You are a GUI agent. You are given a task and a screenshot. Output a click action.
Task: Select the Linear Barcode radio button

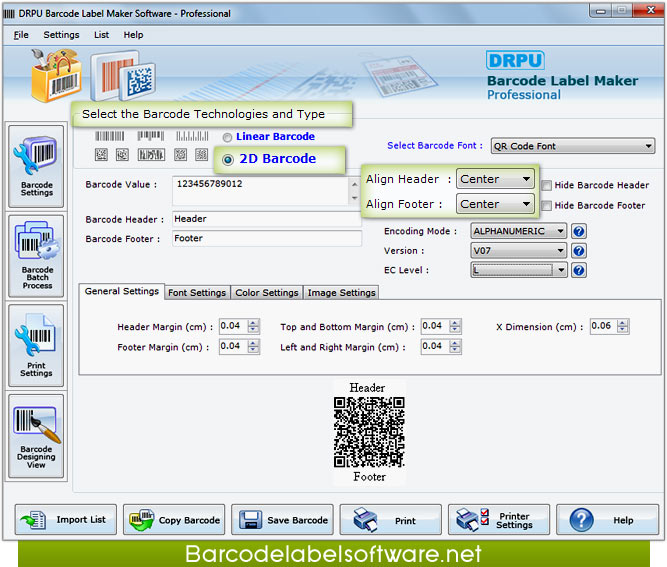pyautogui.click(x=228, y=137)
